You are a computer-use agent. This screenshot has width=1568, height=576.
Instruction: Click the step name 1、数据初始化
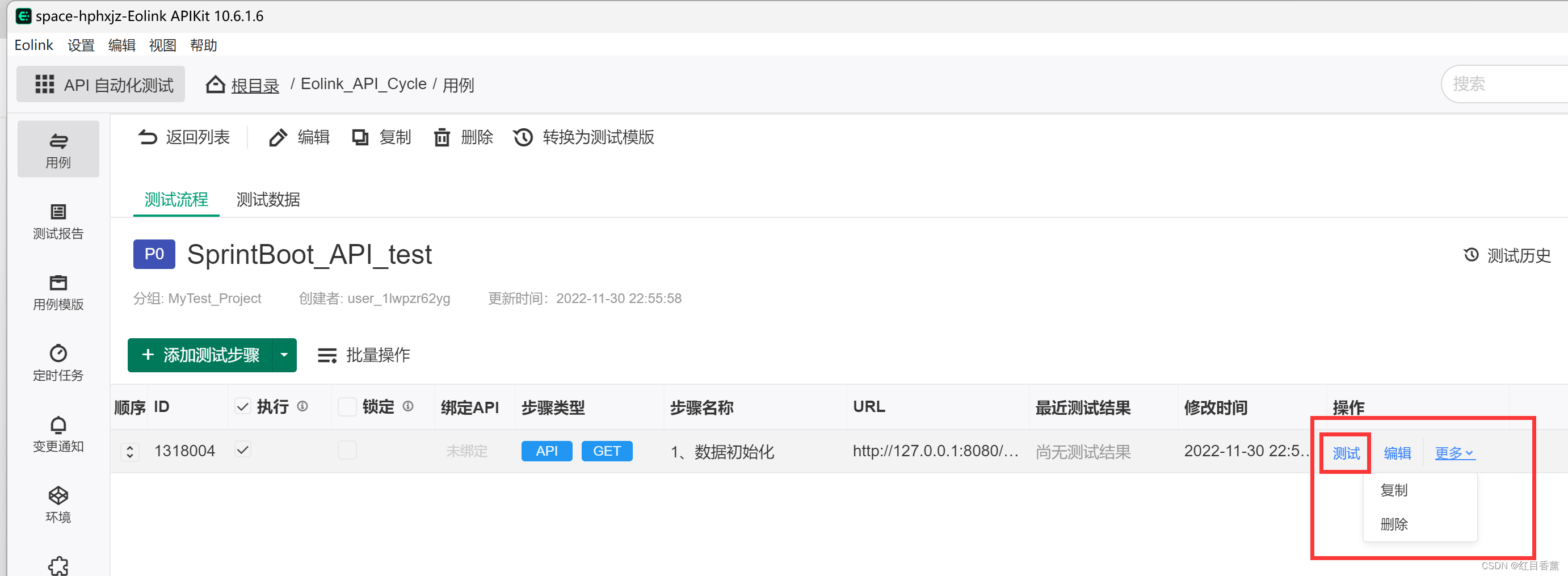tap(722, 452)
